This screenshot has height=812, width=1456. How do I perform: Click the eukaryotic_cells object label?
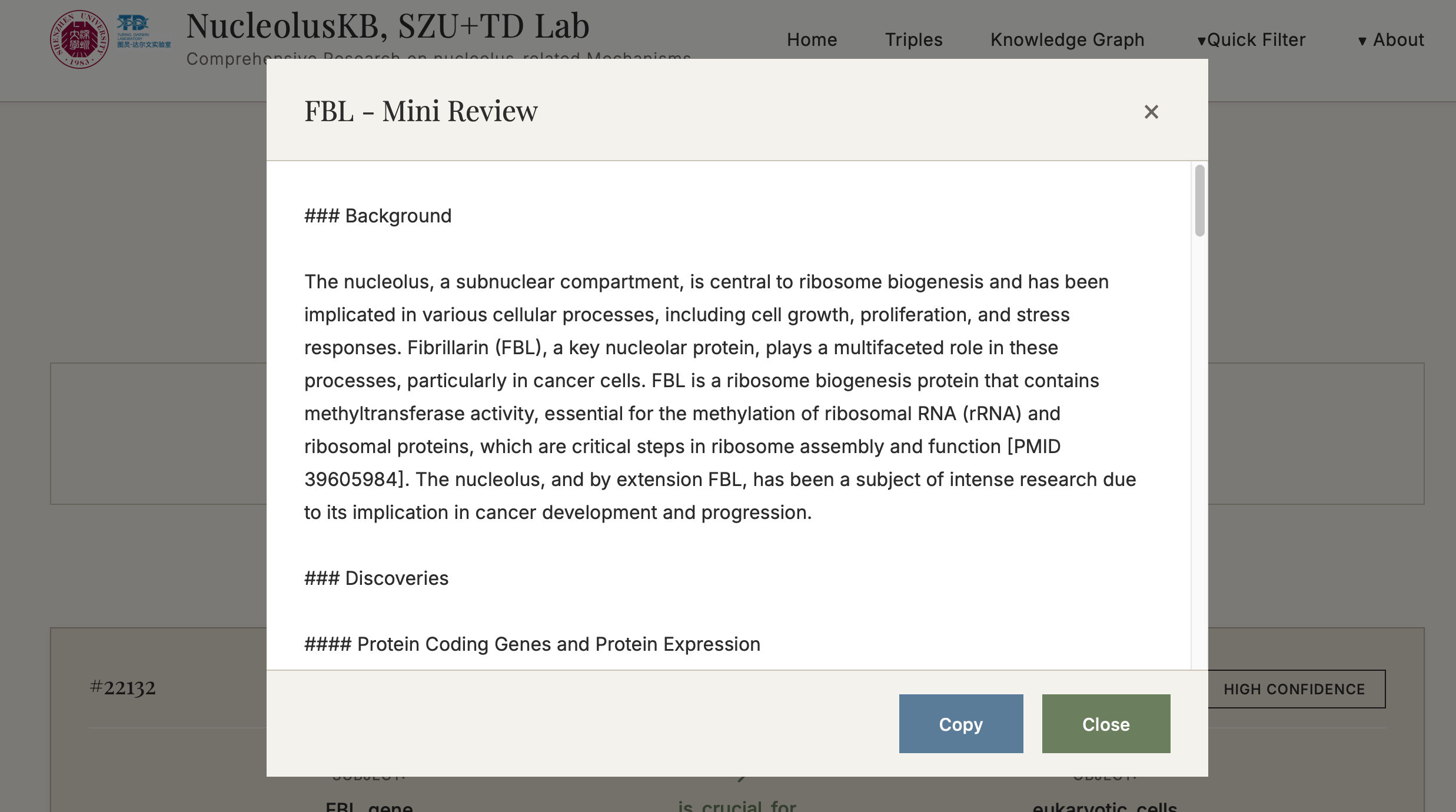1104,806
